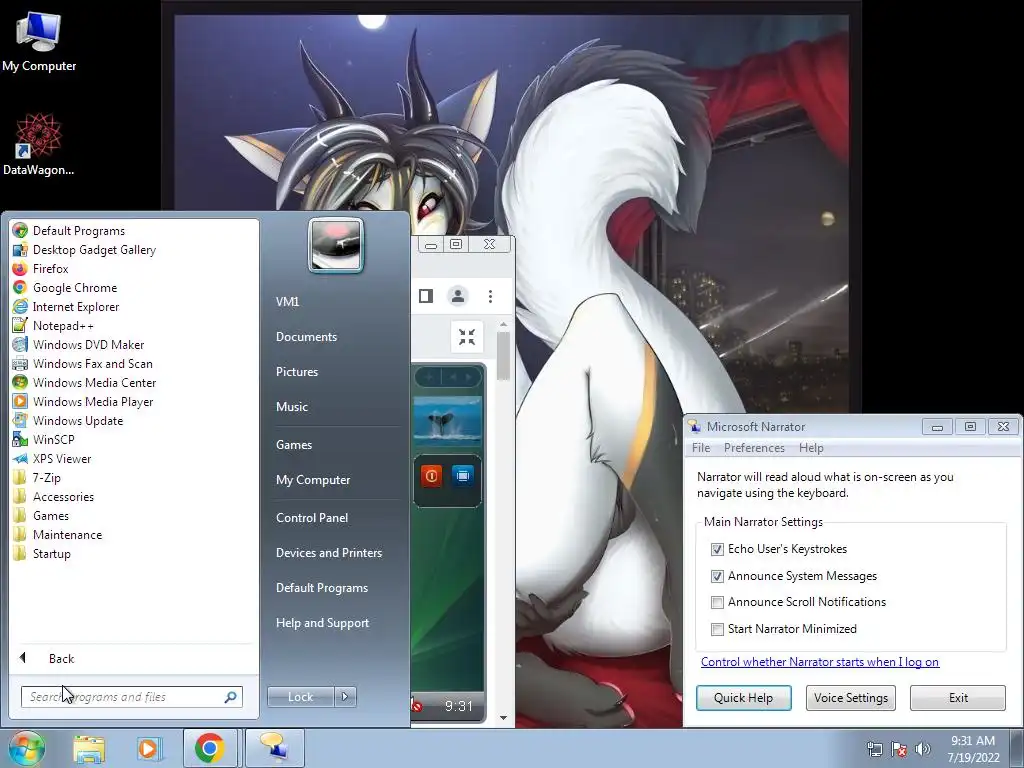Open Narrator's Preferences menu
The height and width of the screenshot is (768, 1024).
[754, 448]
